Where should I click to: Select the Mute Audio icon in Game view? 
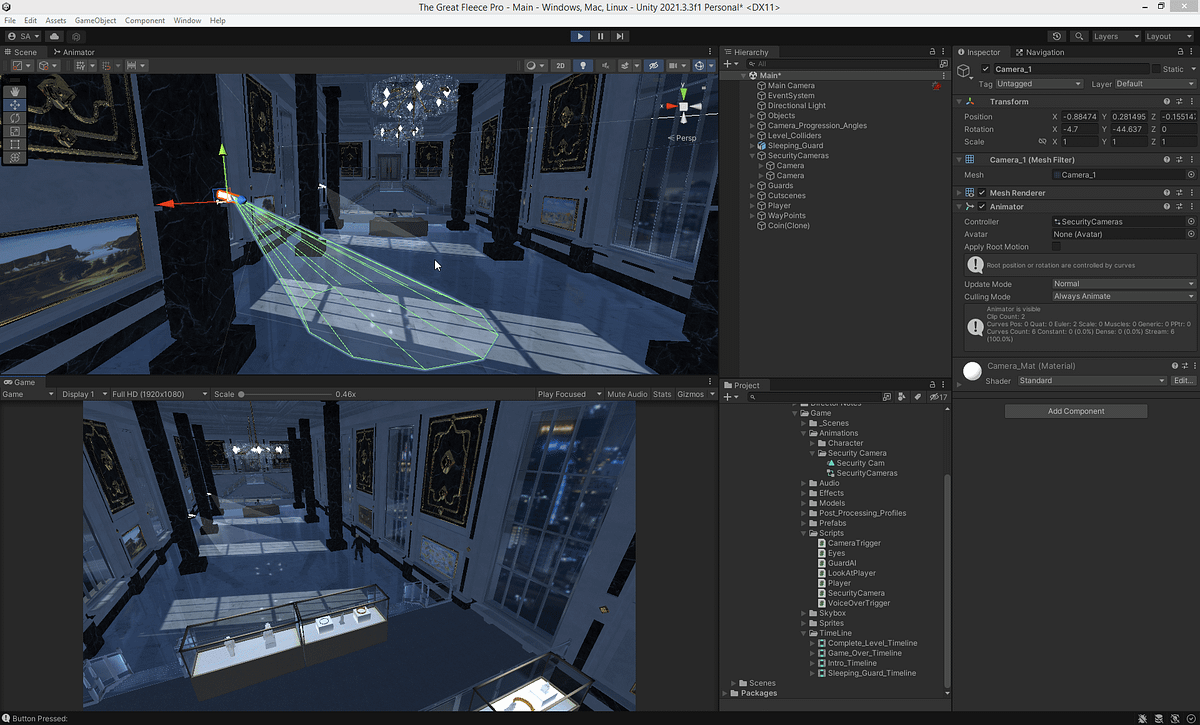click(628, 394)
